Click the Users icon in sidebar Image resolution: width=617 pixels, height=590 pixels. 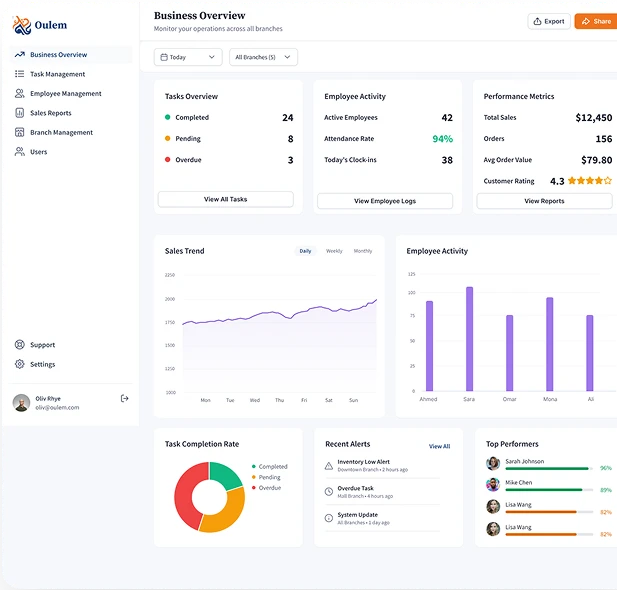pyautogui.click(x=20, y=152)
